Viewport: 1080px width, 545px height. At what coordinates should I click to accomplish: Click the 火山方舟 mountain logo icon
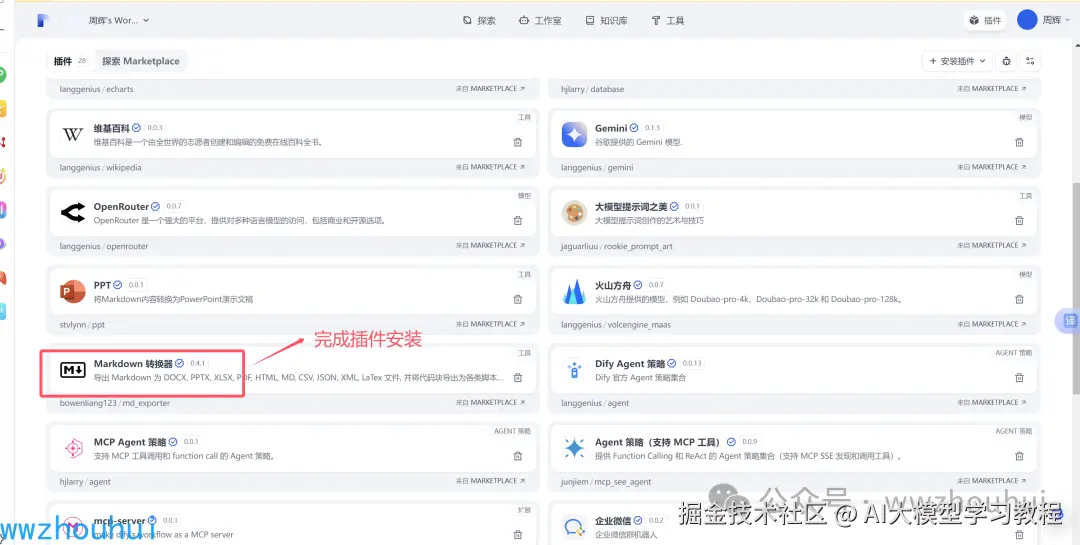pyautogui.click(x=574, y=291)
